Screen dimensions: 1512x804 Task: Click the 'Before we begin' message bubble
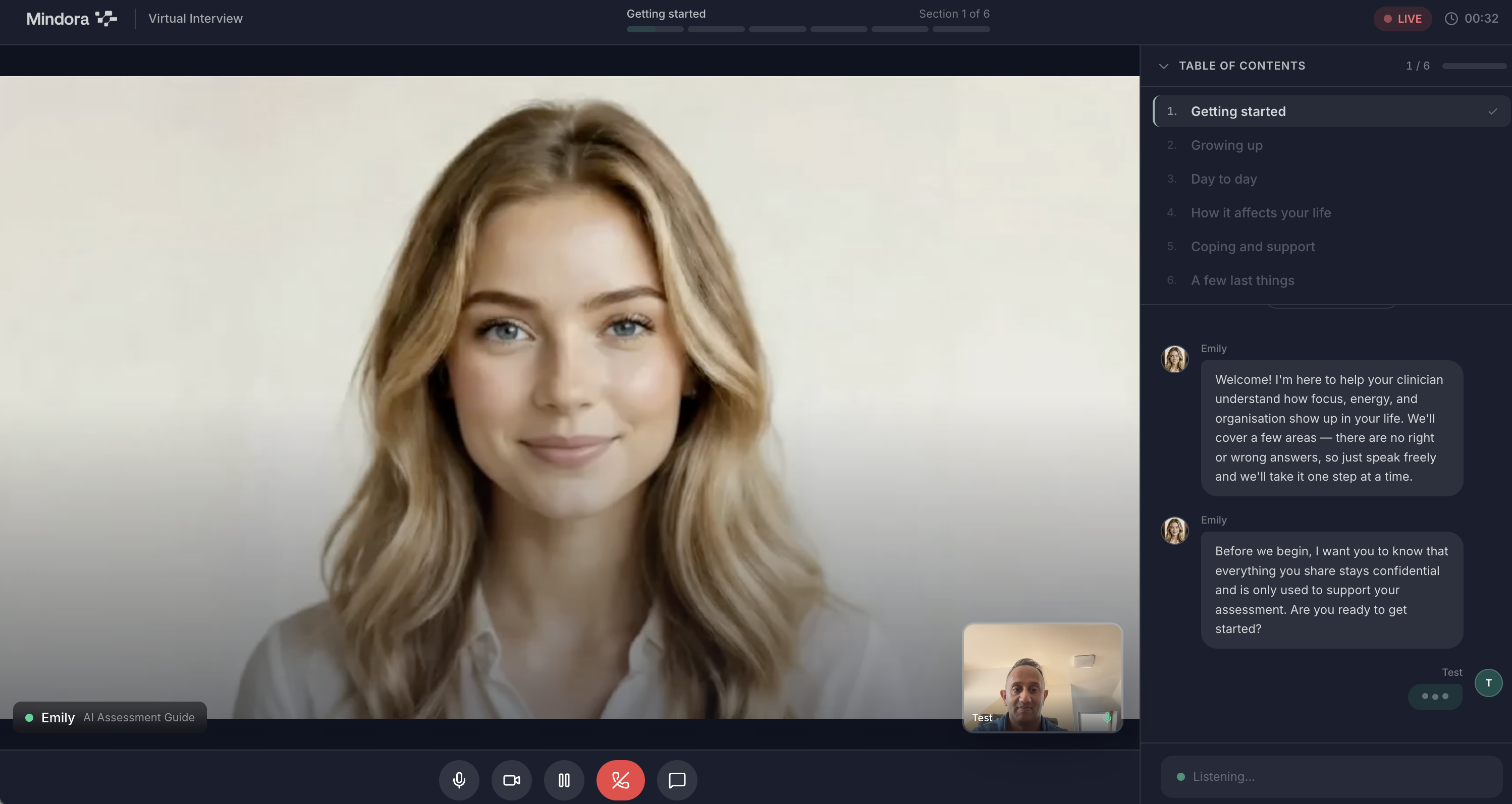click(x=1331, y=590)
